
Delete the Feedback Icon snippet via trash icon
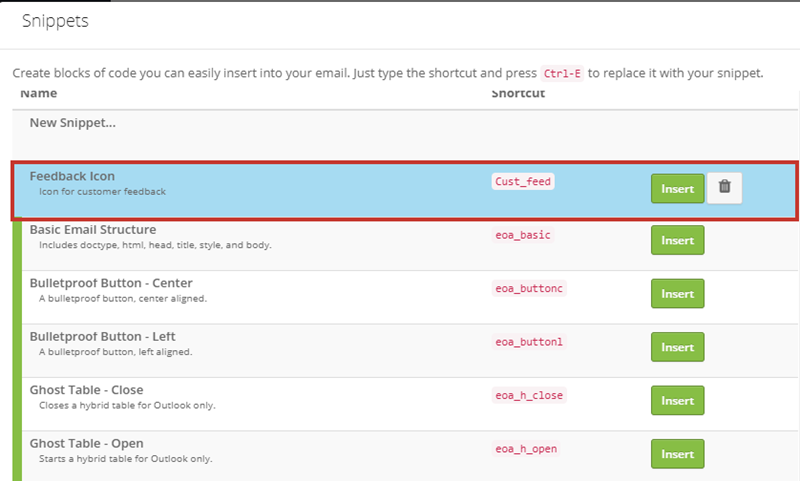click(724, 188)
